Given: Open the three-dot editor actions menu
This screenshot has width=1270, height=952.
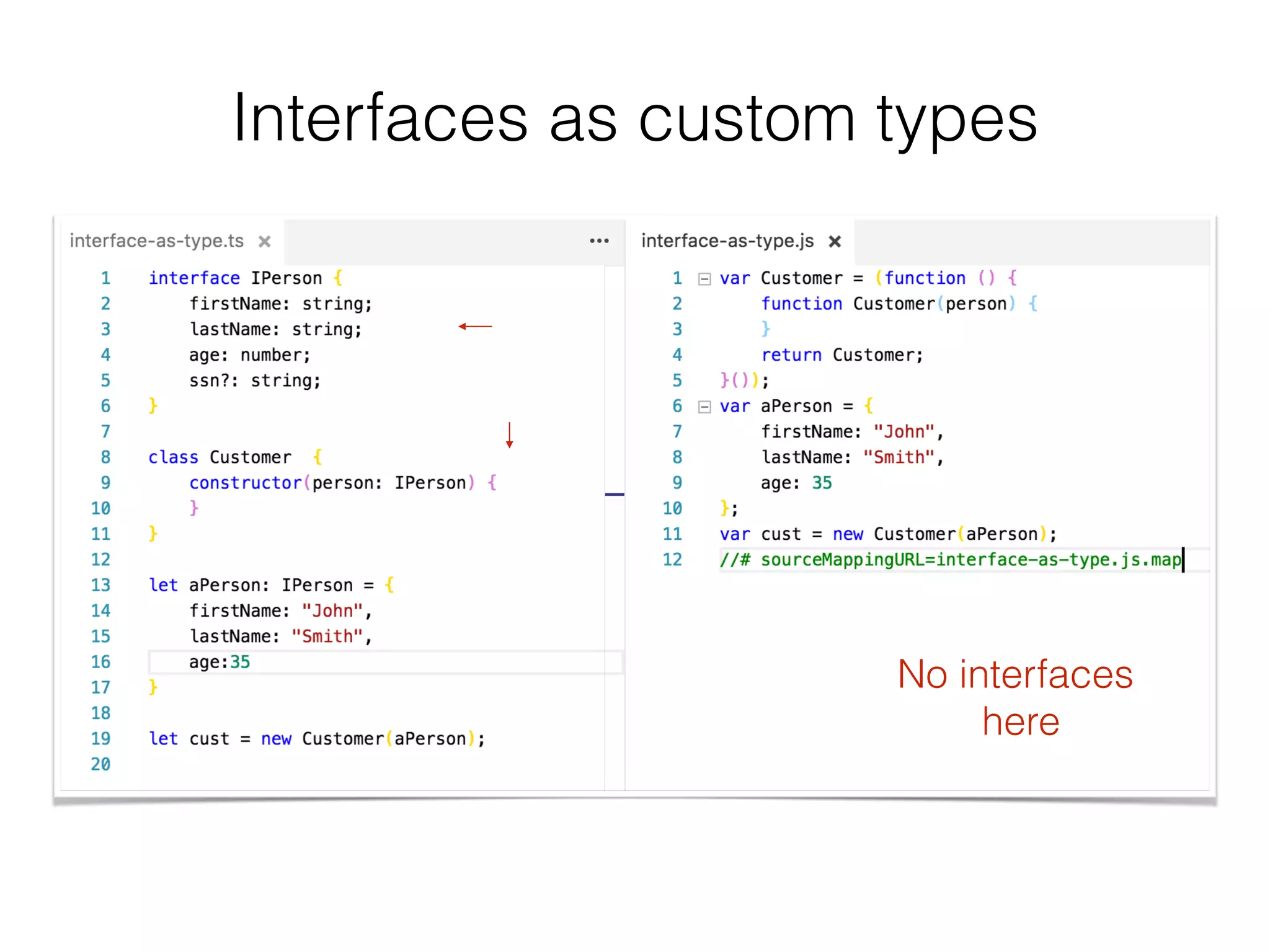Looking at the screenshot, I should (x=599, y=241).
